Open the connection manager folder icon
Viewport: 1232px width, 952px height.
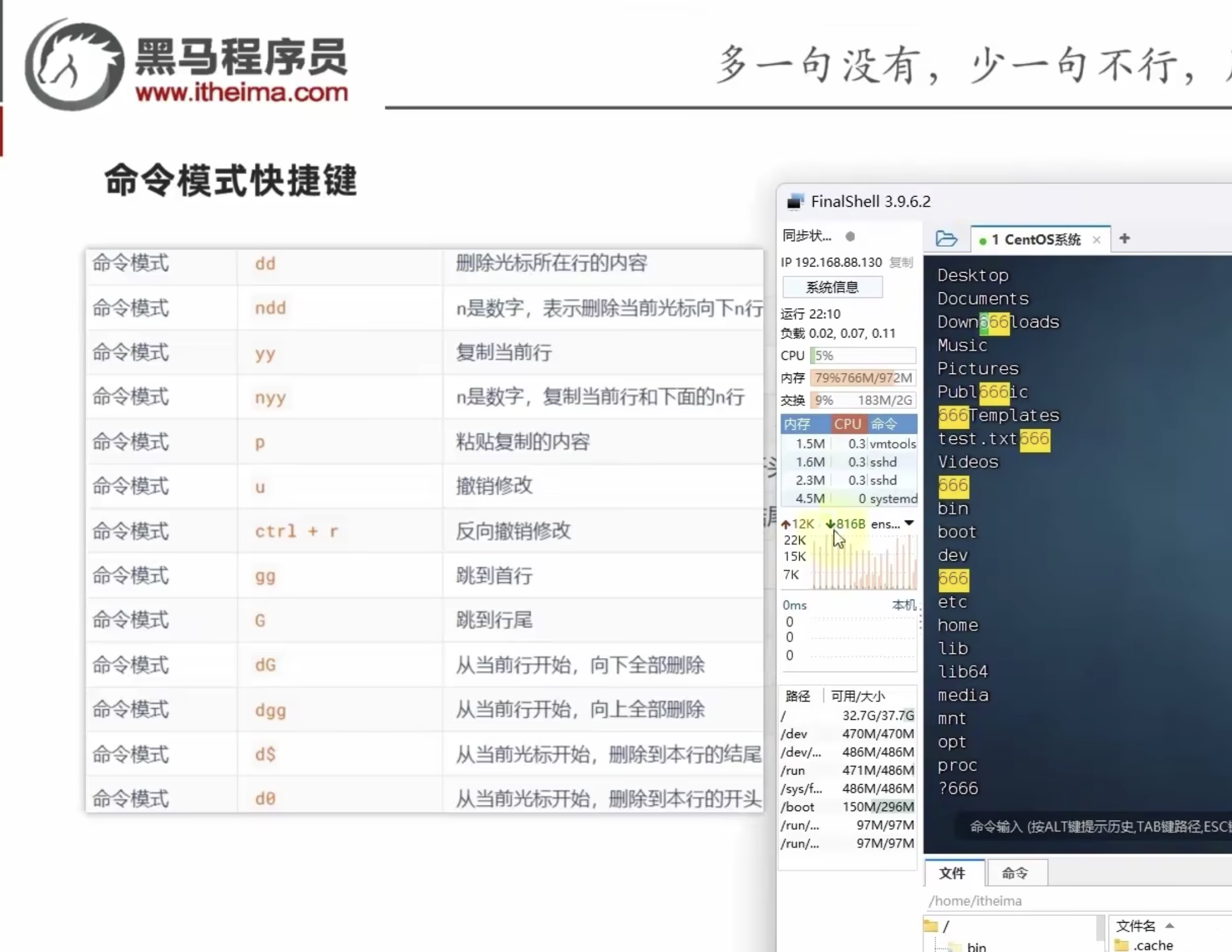coord(946,239)
